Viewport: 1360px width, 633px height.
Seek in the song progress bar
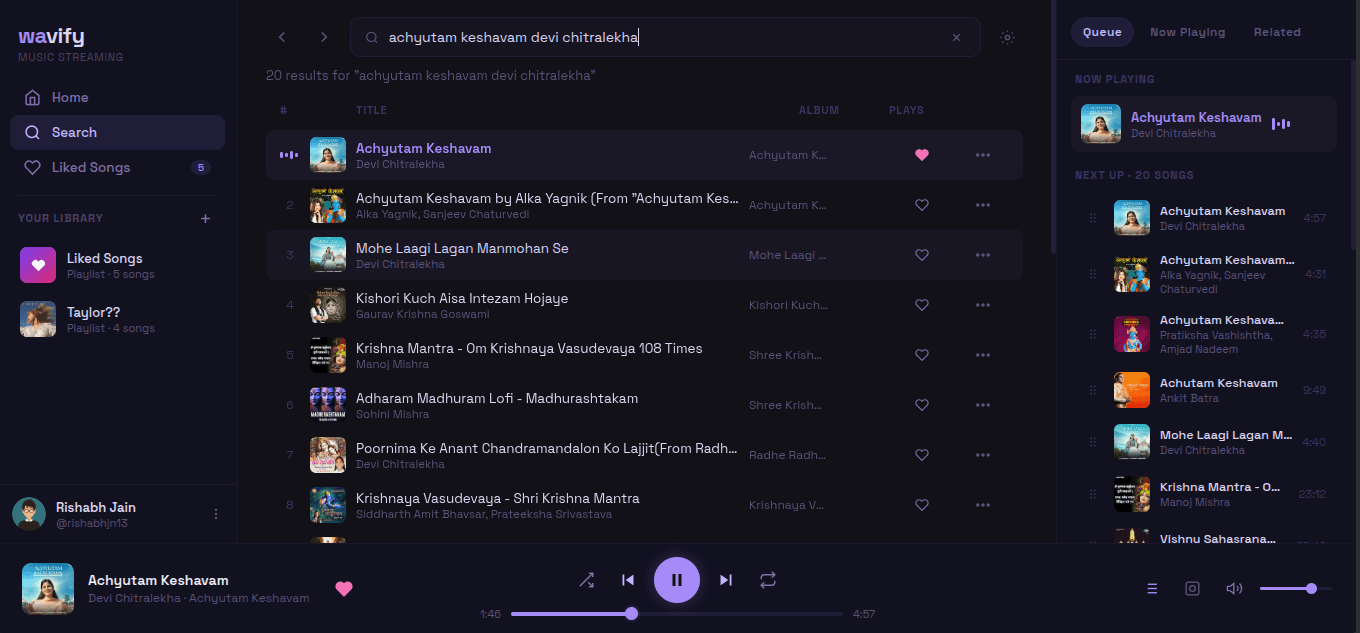tap(675, 614)
